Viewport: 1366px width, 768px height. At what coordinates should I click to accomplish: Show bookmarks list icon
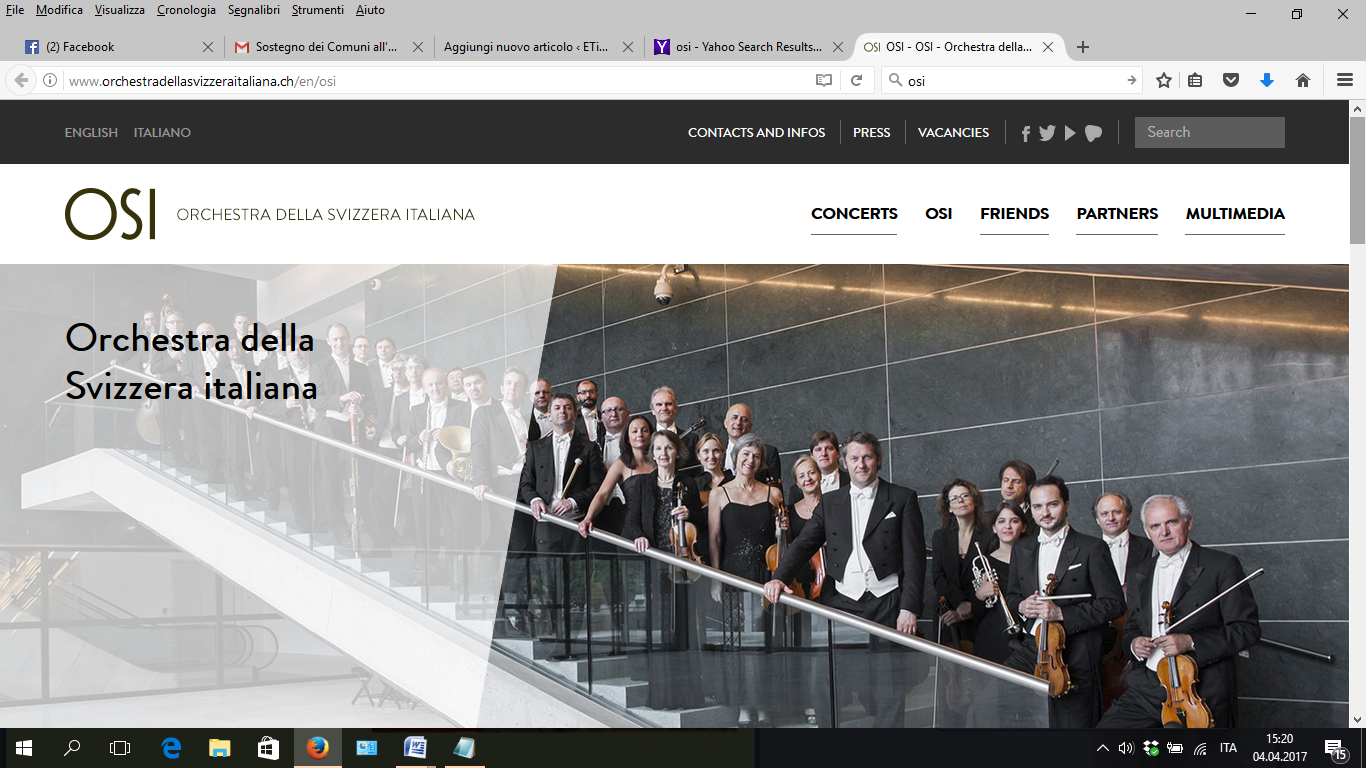(x=1195, y=81)
